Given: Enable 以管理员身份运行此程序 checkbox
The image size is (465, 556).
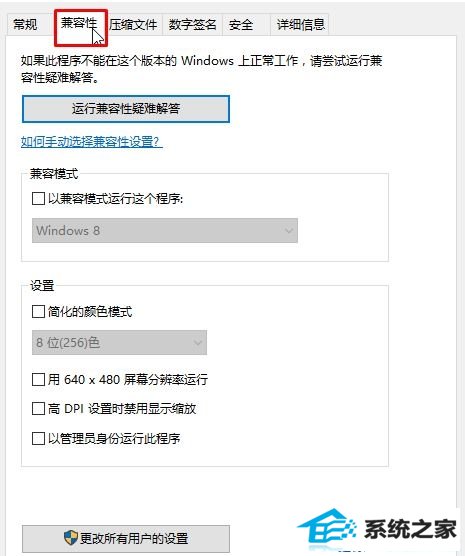Looking at the screenshot, I should pos(38,438).
